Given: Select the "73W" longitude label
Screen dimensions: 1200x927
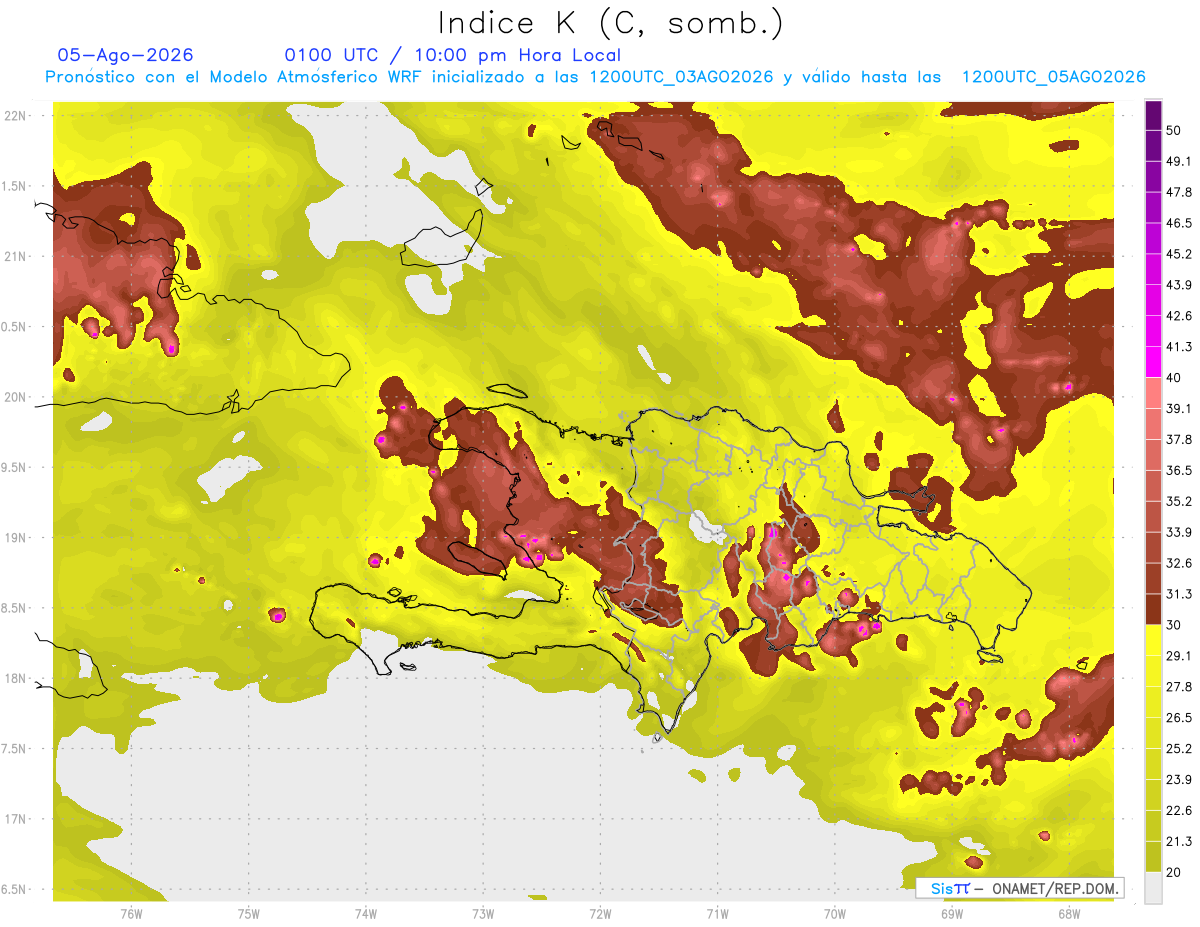Looking at the screenshot, I should 482,913.
